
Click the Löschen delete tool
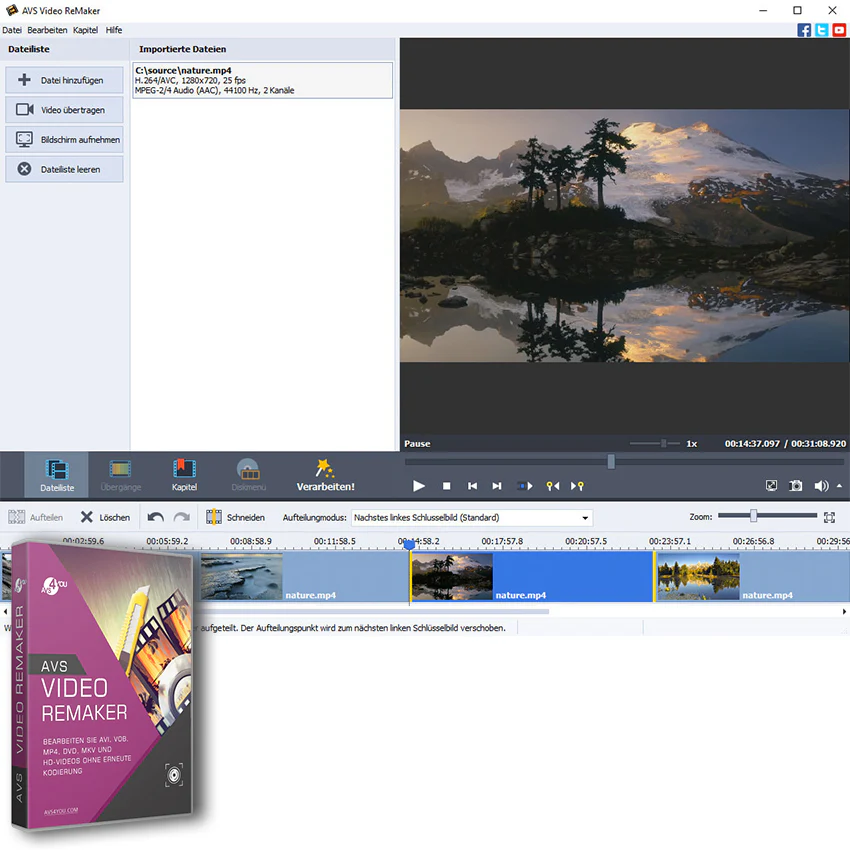click(106, 517)
